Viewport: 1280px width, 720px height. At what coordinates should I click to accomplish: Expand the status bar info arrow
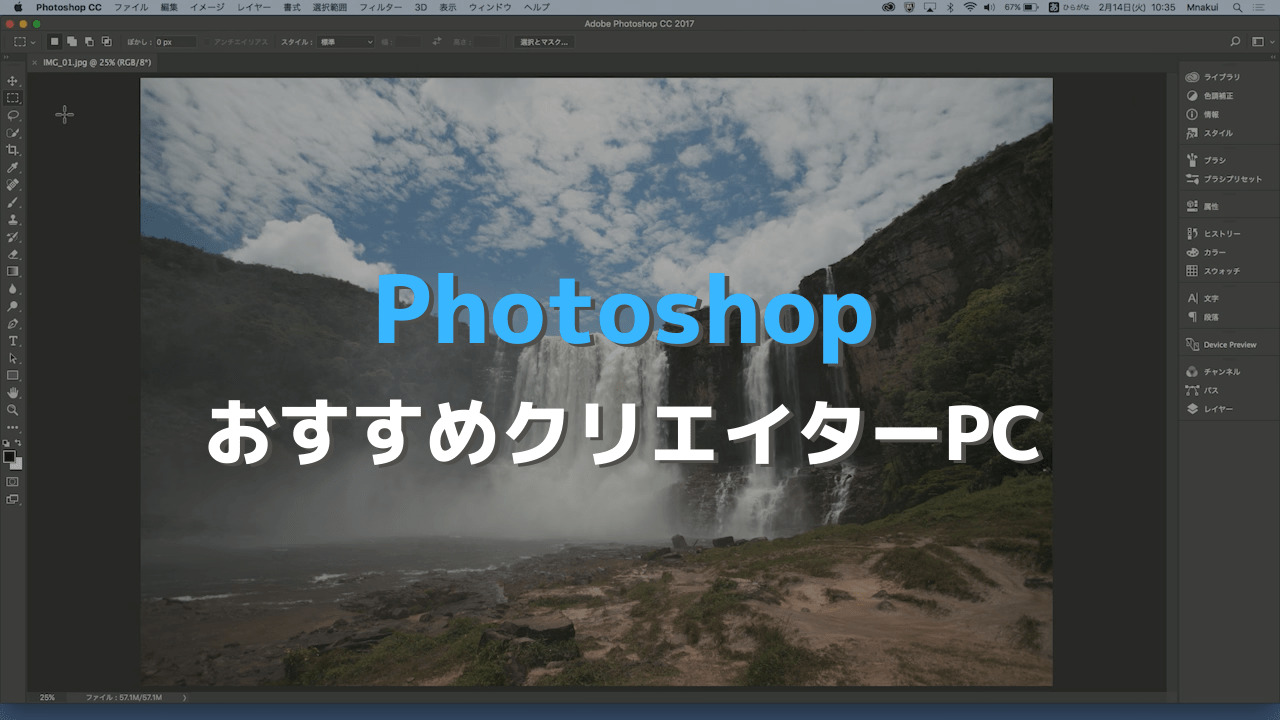pyautogui.click(x=184, y=697)
